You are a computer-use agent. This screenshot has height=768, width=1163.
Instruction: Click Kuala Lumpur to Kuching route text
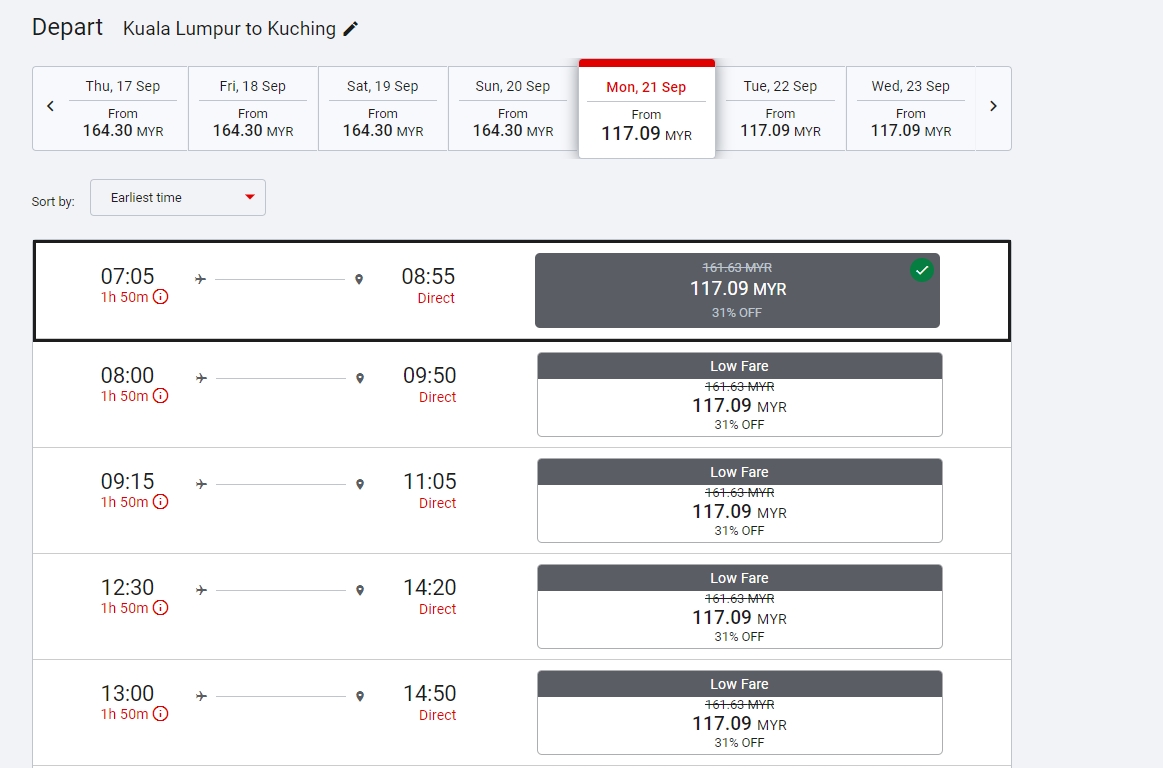[x=229, y=29]
